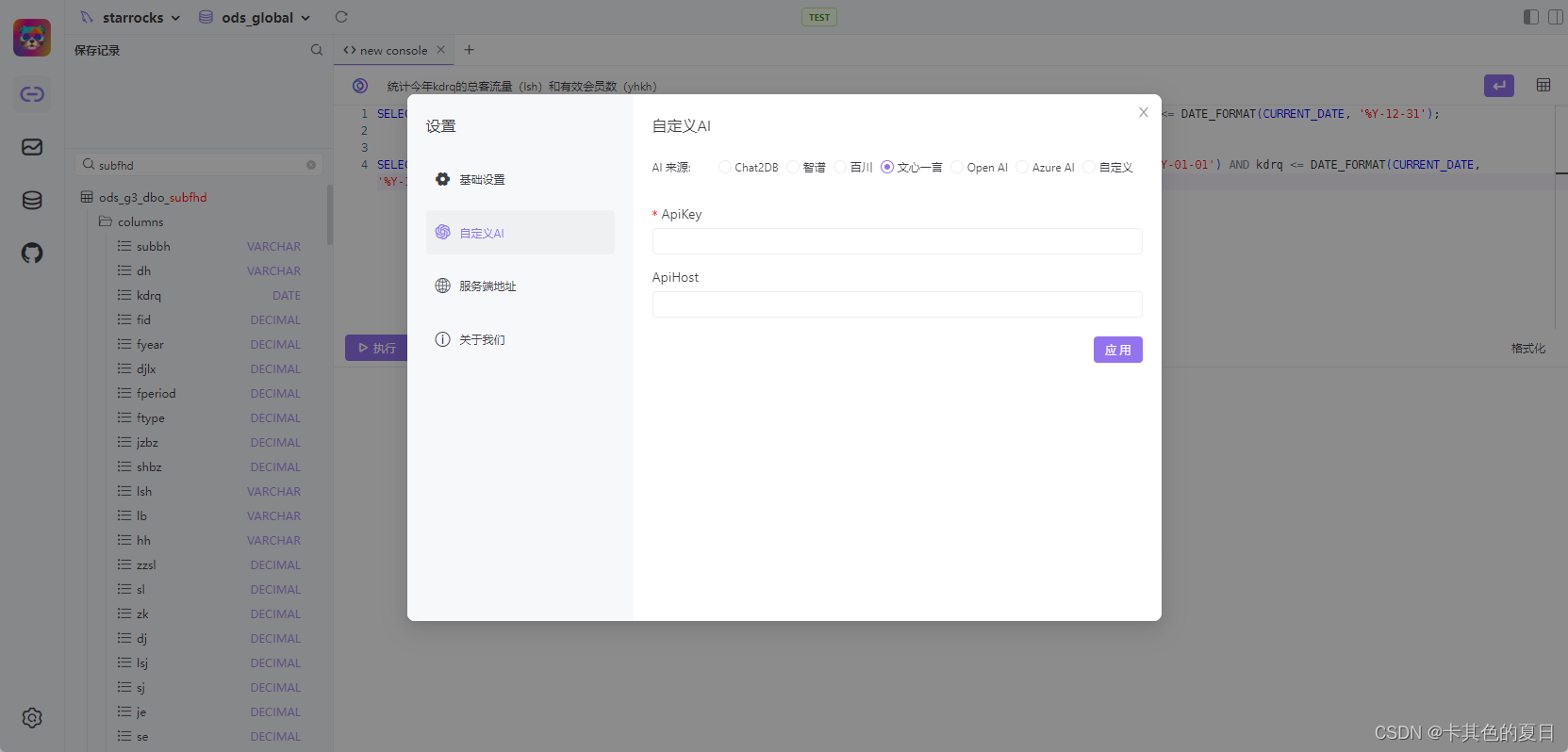The height and width of the screenshot is (752, 1568).
Task: Select the jzbz column row
Action: [208, 442]
